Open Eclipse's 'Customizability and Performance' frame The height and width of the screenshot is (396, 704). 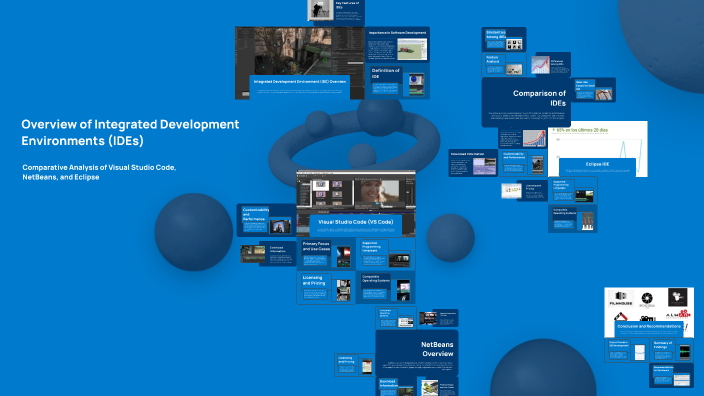tap(523, 163)
